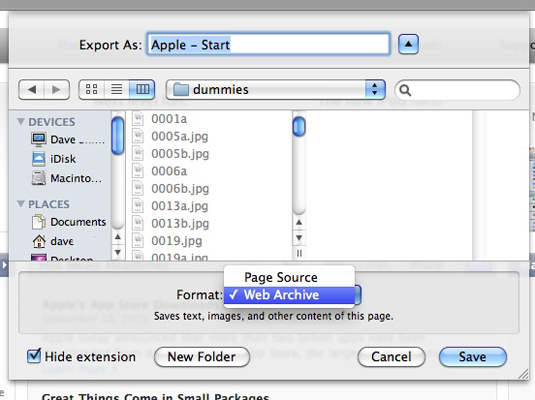The image size is (535, 400).
Task: Click the Export As filename field
Action: [269, 44]
